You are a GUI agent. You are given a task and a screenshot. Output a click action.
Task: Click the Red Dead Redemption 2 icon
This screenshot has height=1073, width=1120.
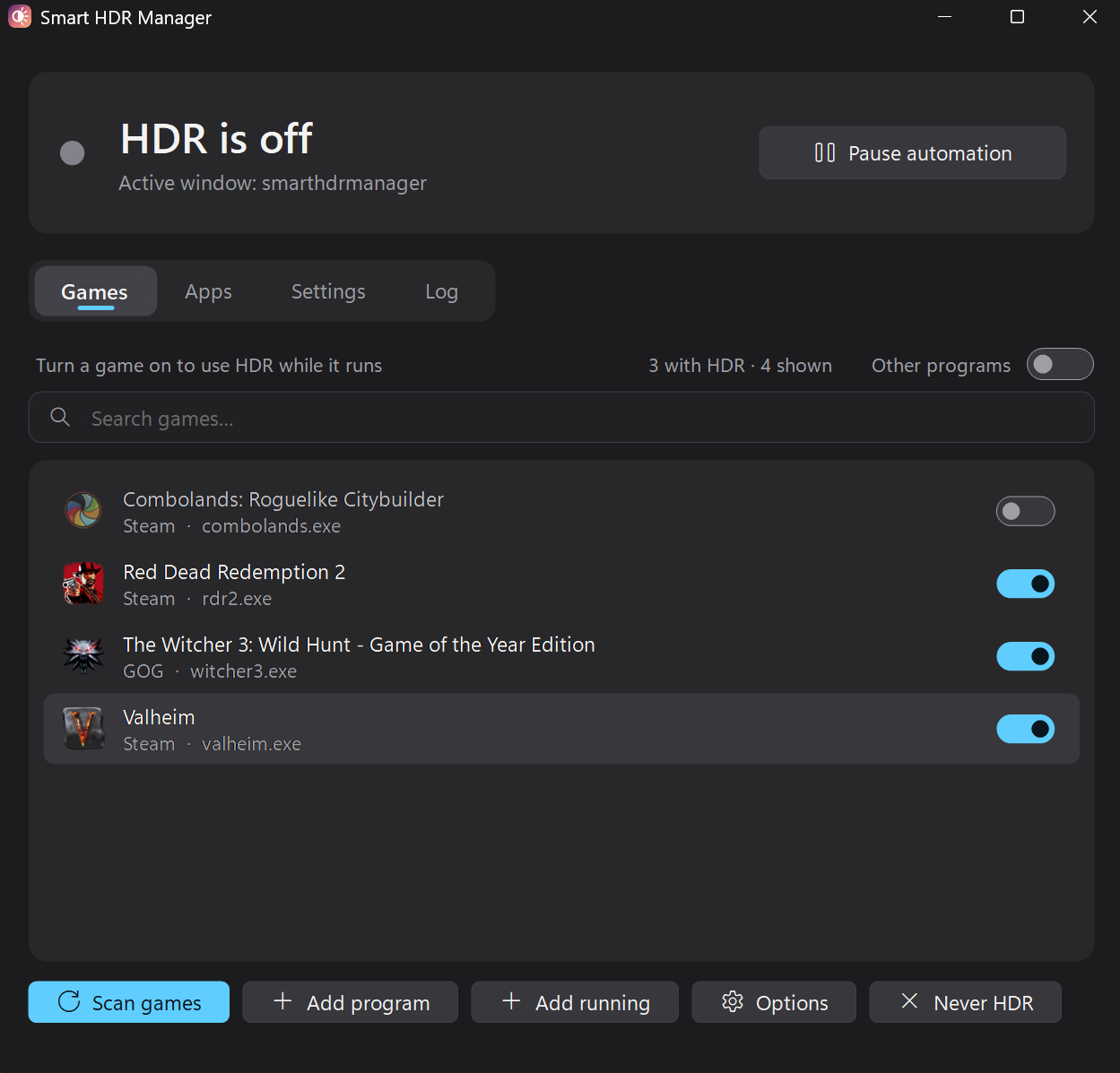point(83,584)
